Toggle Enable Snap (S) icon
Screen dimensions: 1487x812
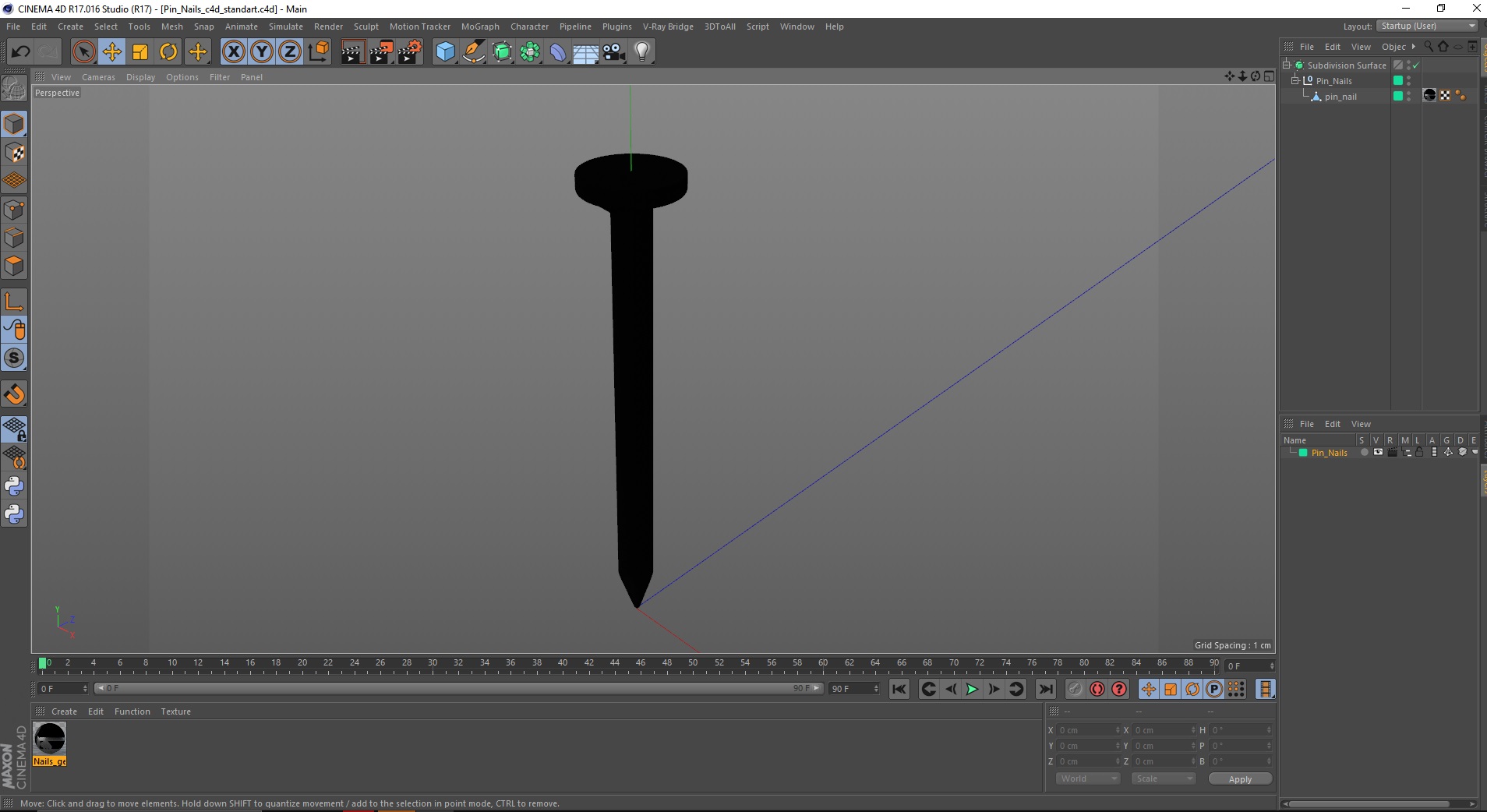click(14, 358)
